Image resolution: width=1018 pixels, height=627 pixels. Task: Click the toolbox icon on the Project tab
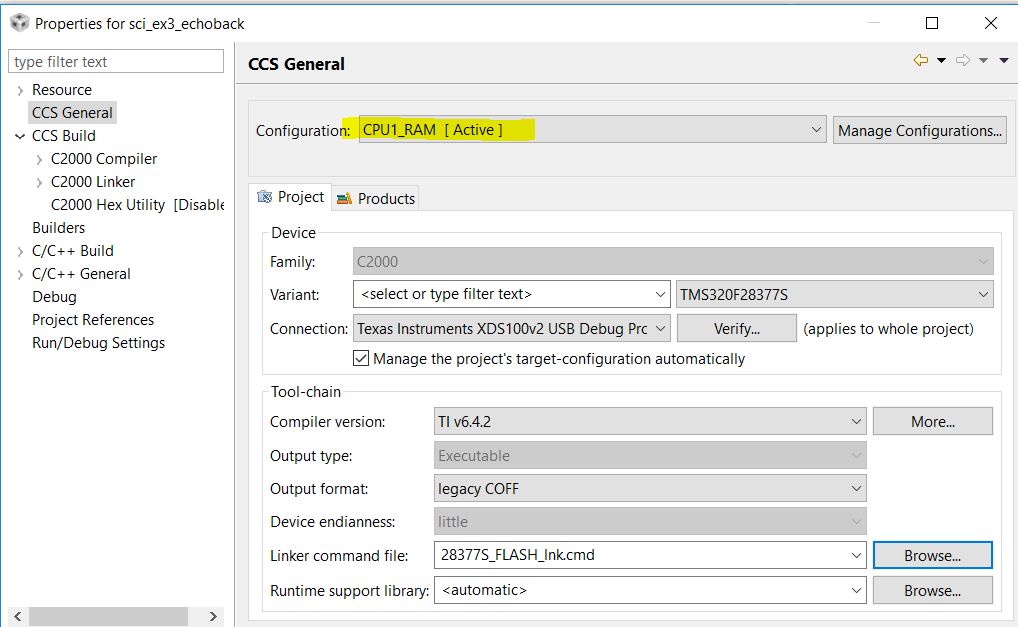[x=266, y=198]
